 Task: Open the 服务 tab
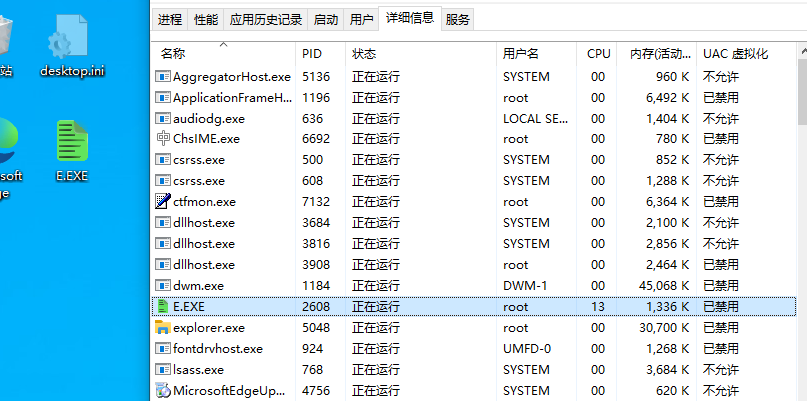point(458,20)
